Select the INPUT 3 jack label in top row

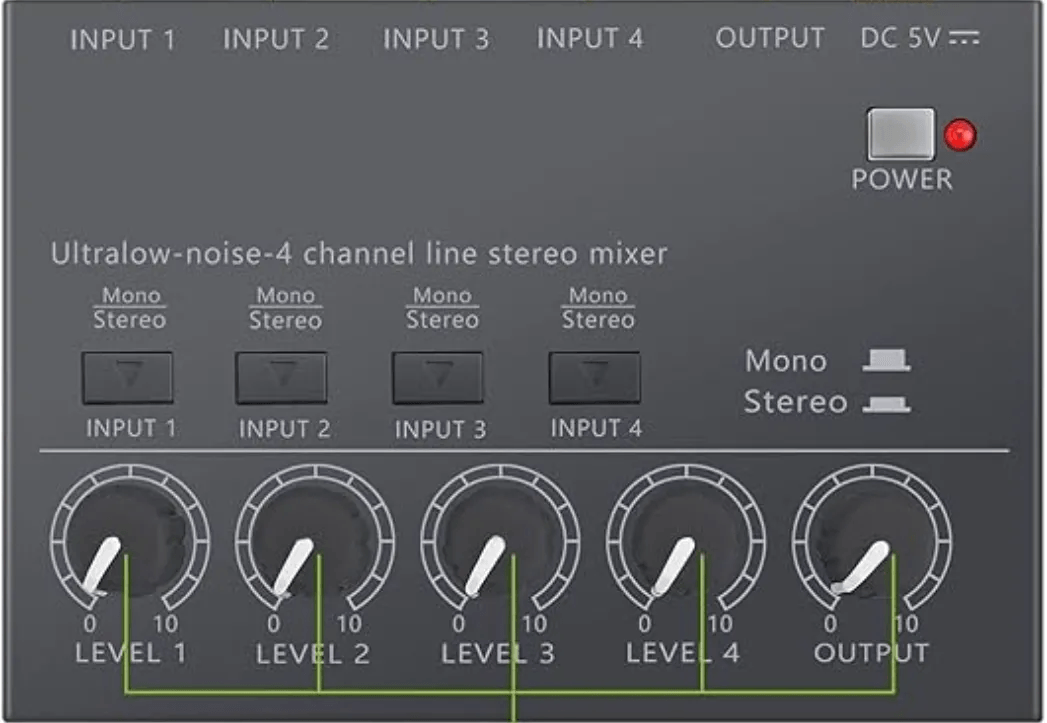click(x=436, y=40)
